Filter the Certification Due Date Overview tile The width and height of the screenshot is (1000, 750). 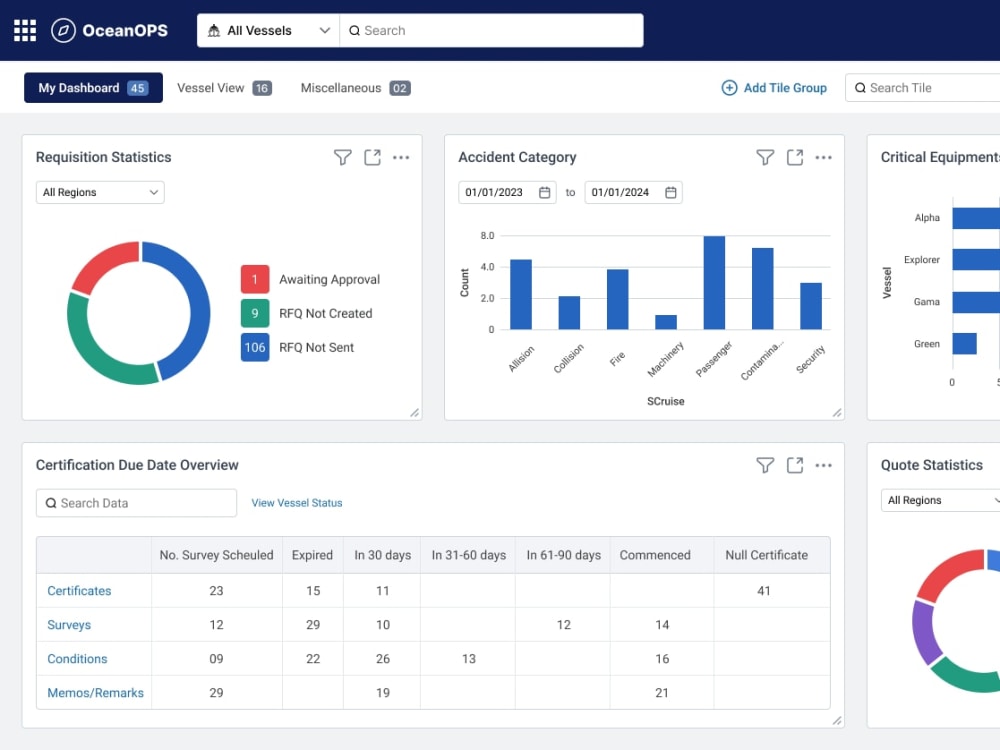click(765, 466)
